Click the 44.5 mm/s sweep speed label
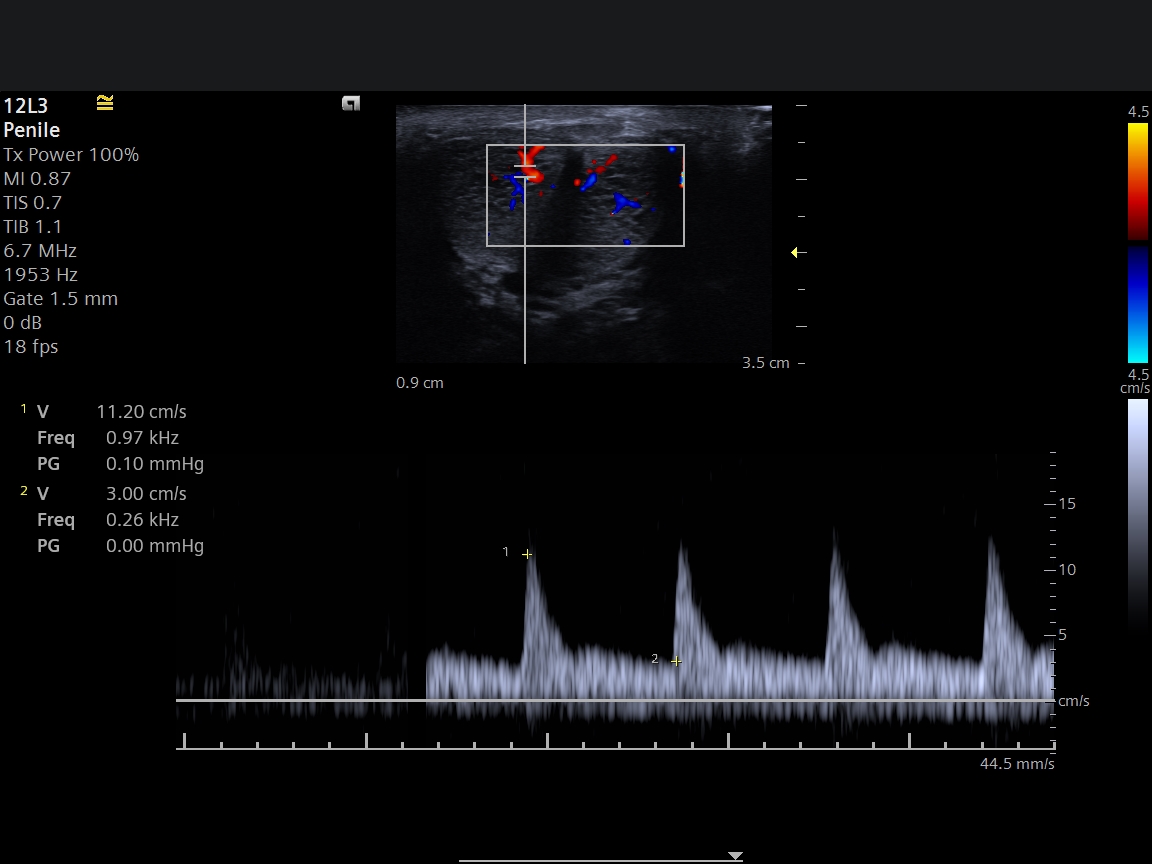Screen dimensions: 1152x864 coord(1016,764)
